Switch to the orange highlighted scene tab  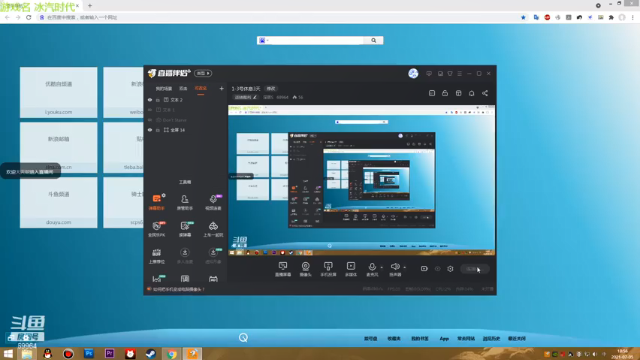point(200,89)
